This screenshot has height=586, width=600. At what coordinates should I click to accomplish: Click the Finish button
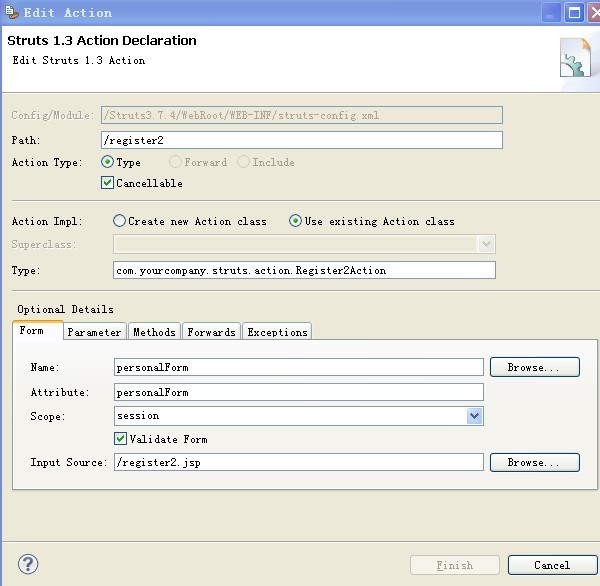pyautogui.click(x=455, y=565)
